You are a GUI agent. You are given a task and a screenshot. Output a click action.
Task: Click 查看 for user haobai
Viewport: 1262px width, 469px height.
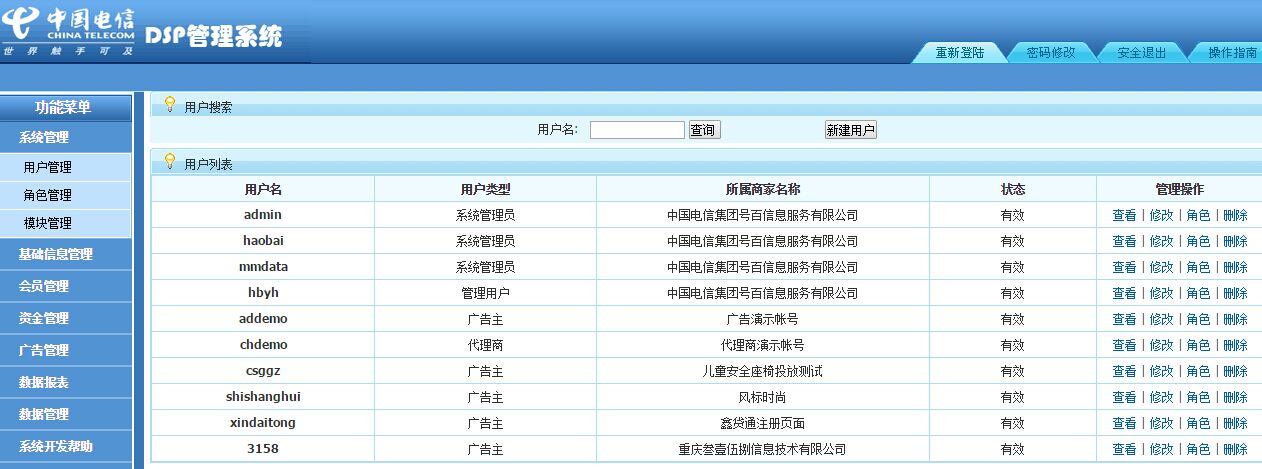coord(1124,241)
